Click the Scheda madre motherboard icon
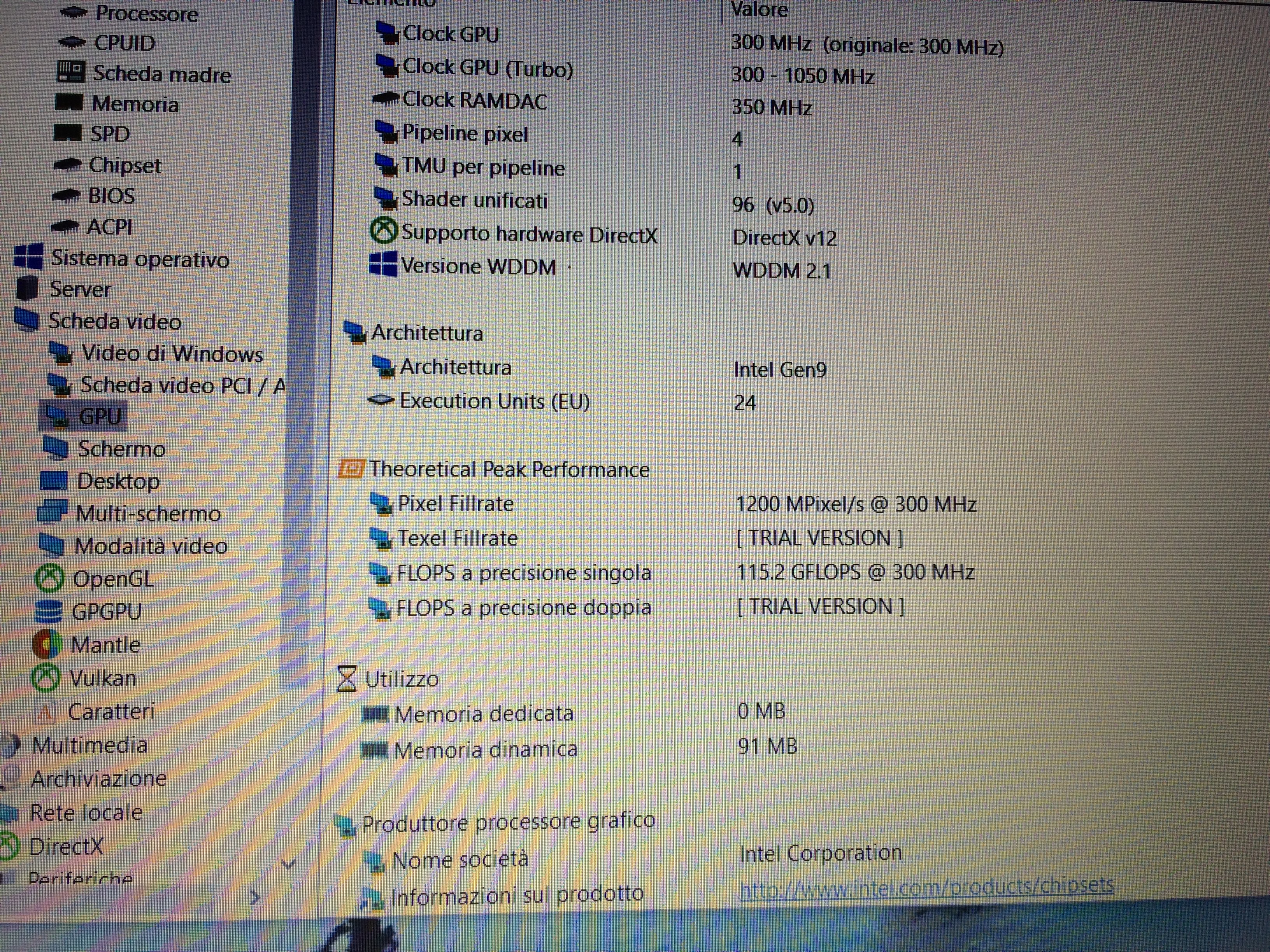 point(71,72)
